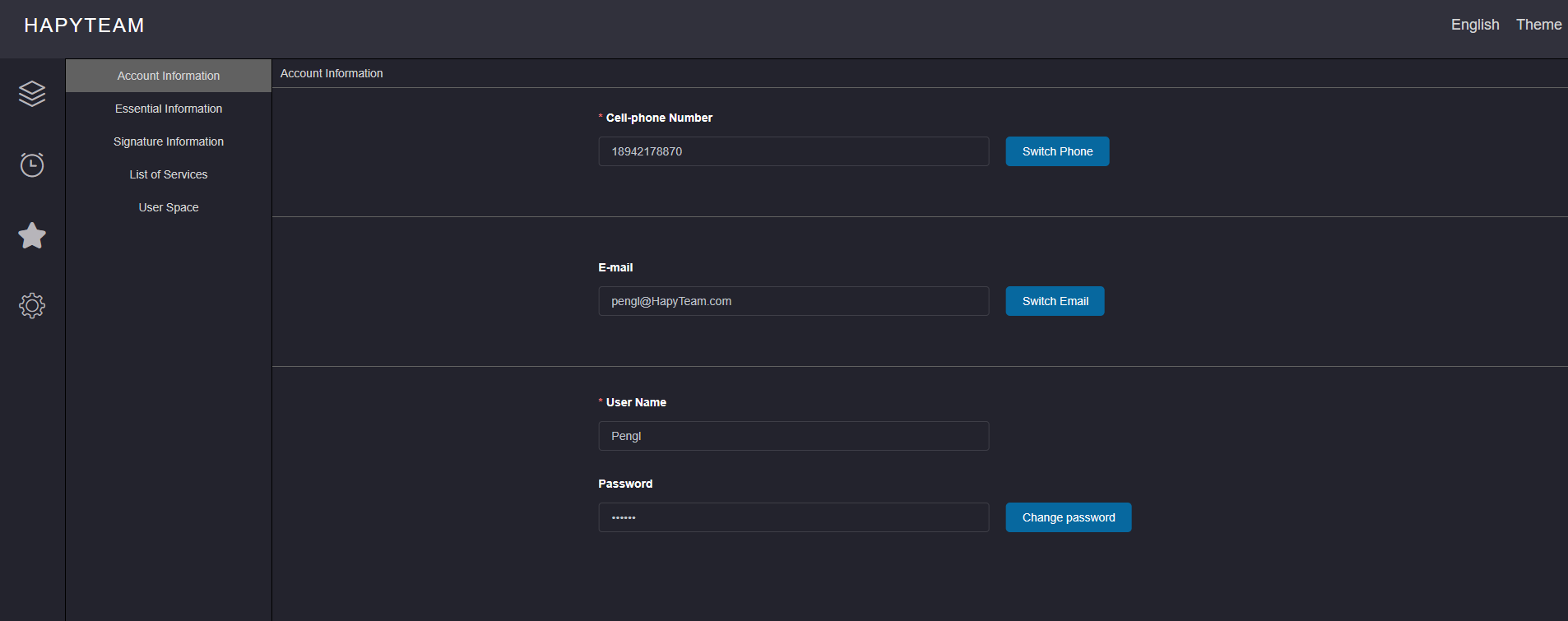Open the star favorites sidebar icon
Viewport: 1568px width, 621px height.
[x=32, y=235]
